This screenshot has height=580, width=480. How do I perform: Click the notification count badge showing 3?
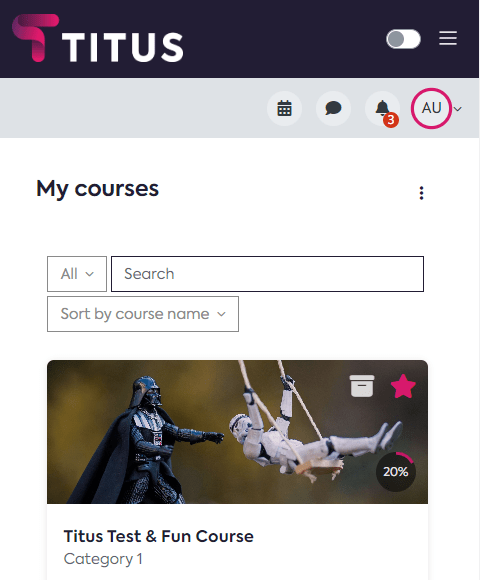pyautogui.click(x=391, y=120)
